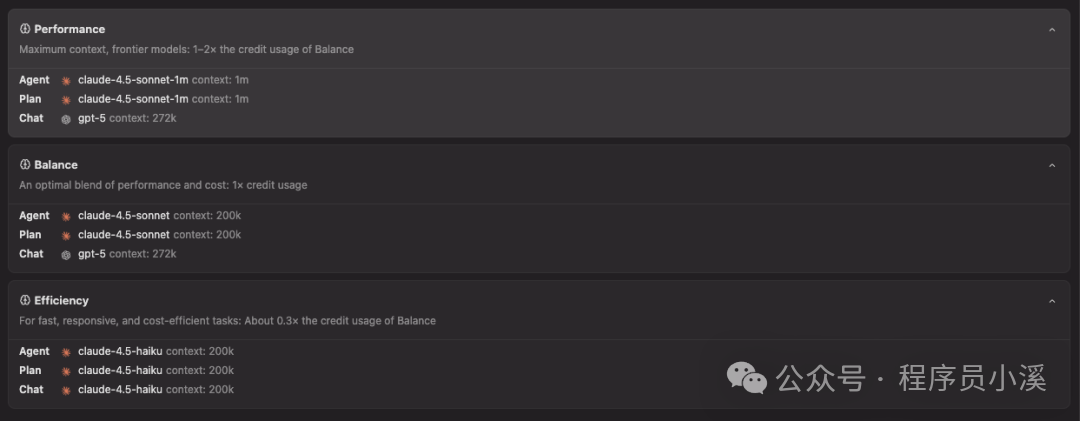Collapse the Performance section chevron
This screenshot has width=1080, height=421.
click(1051, 30)
